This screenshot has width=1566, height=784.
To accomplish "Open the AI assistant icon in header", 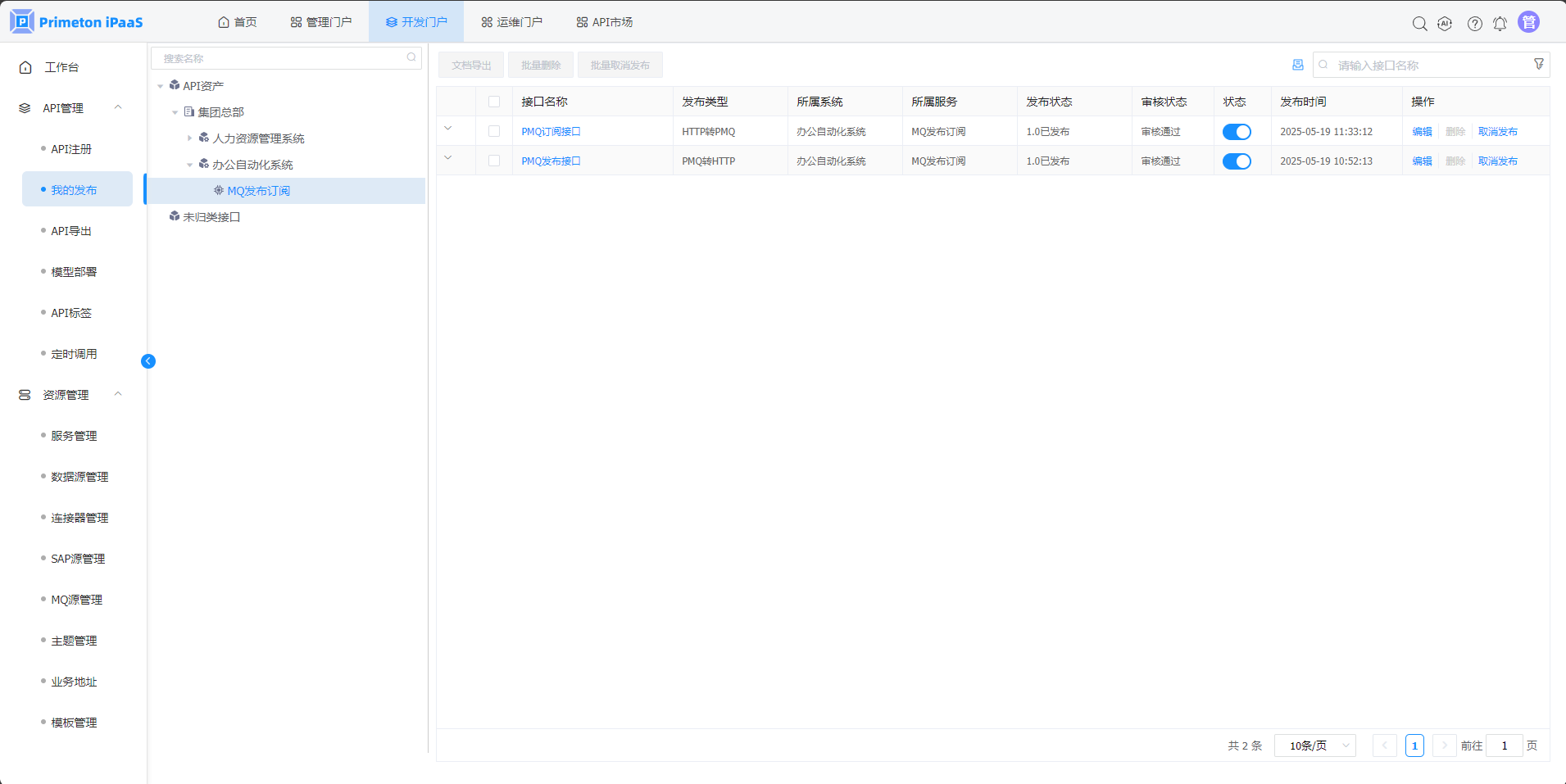I will pos(1445,24).
